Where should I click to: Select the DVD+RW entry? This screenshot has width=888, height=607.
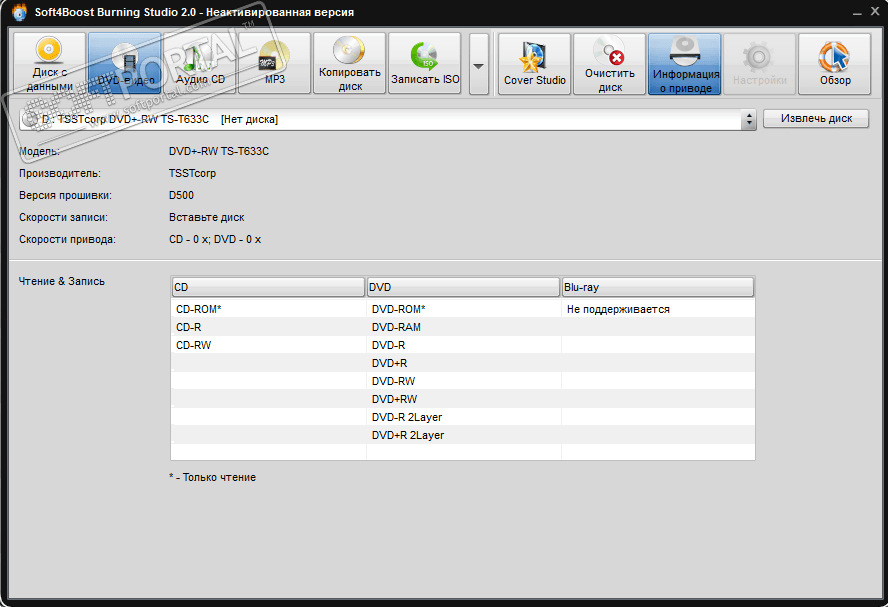(395, 399)
